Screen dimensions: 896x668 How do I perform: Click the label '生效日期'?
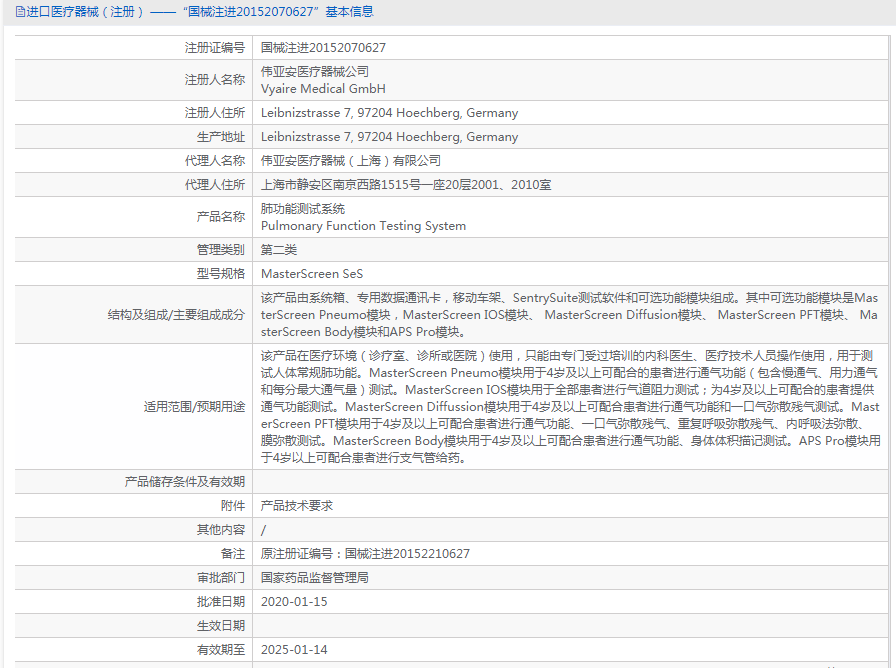coord(221,626)
